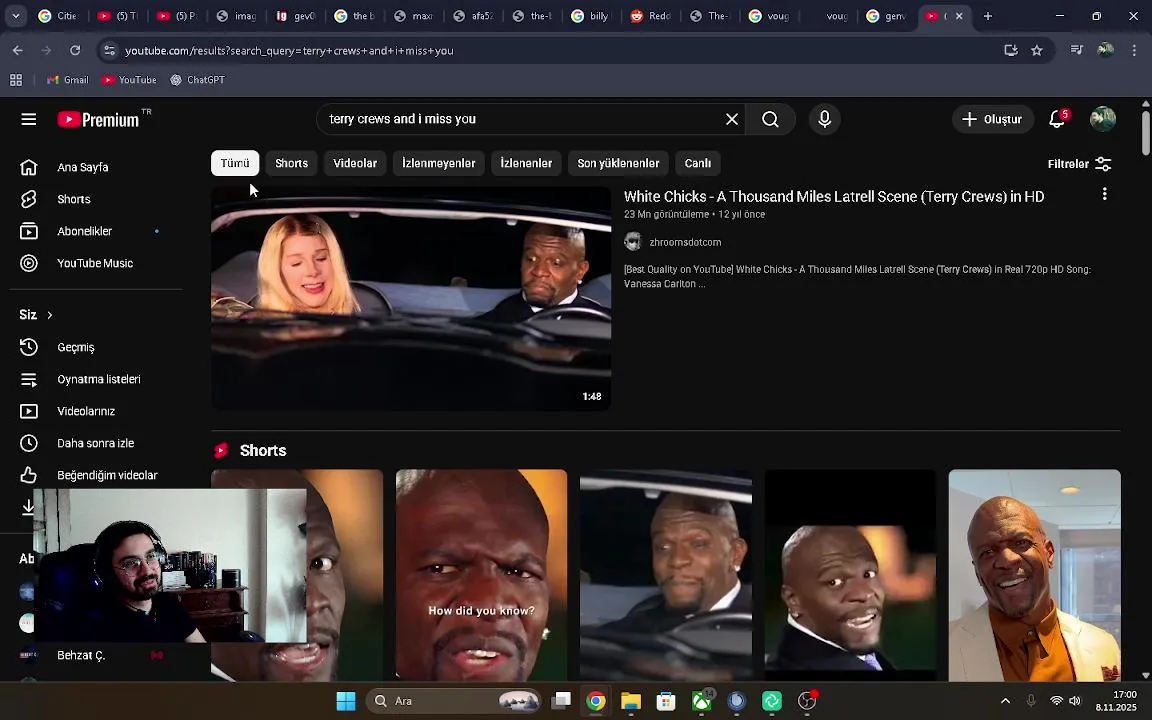Go back in Chrome

pos(18,50)
